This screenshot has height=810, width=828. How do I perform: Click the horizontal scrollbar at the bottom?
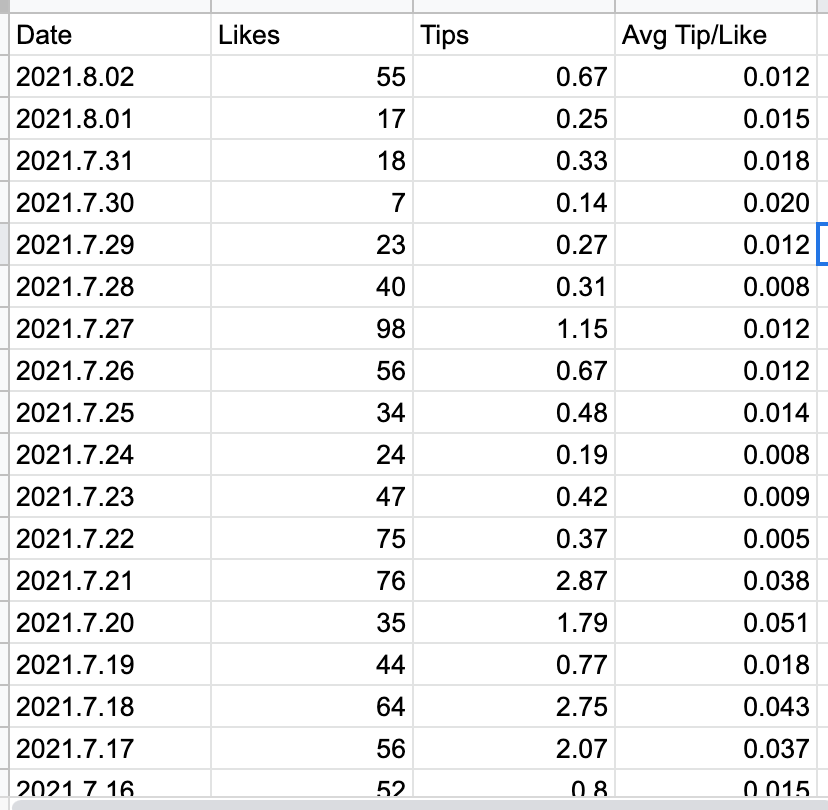click(x=420, y=805)
